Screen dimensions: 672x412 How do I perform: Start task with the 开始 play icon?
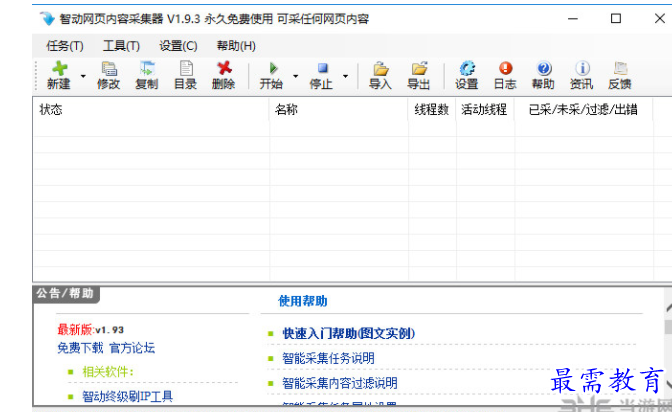(271, 75)
